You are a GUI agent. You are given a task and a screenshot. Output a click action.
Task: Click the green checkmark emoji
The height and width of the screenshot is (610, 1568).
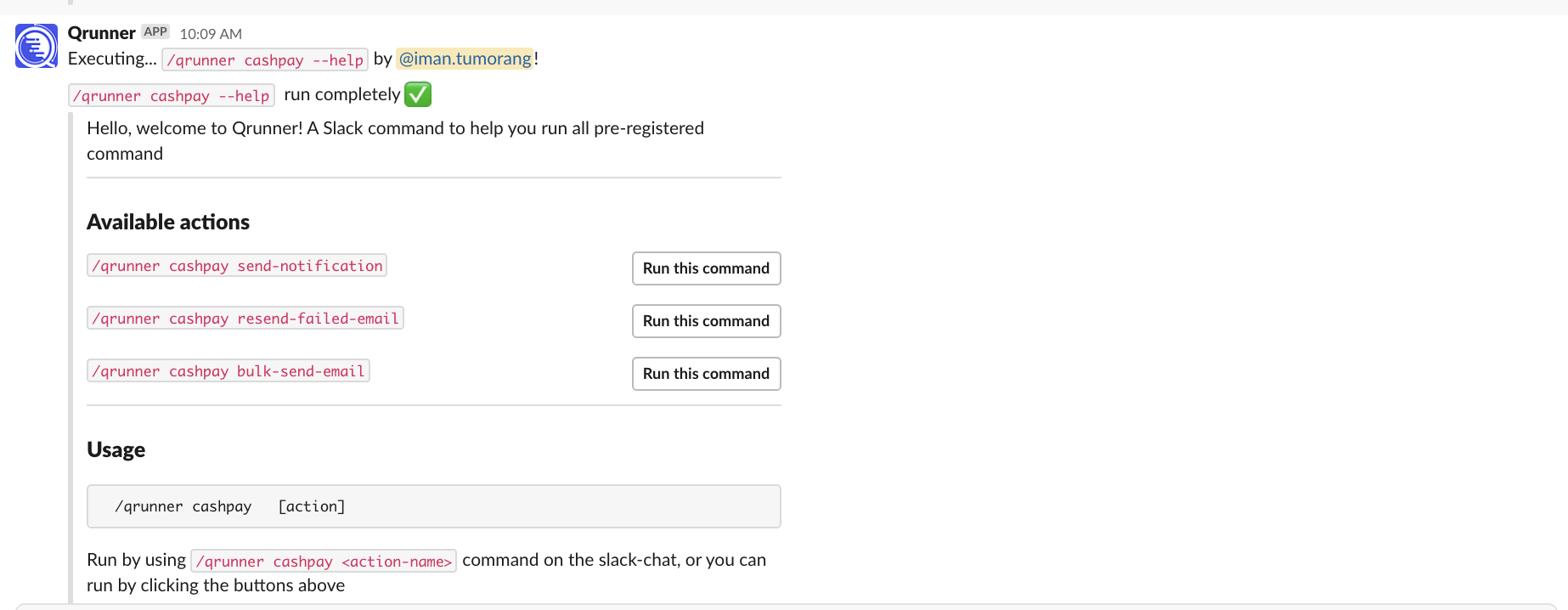pos(417,94)
